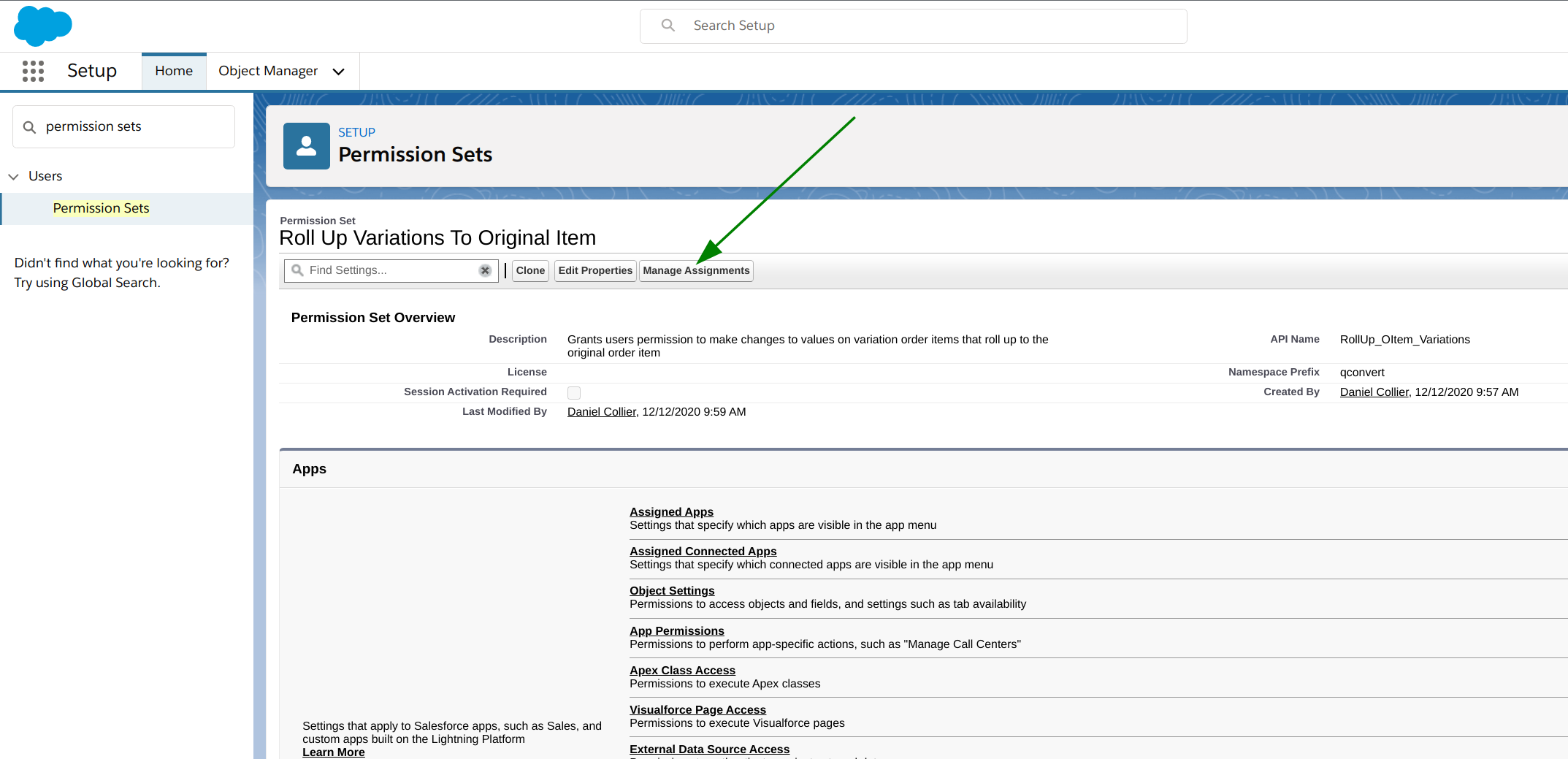The height and width of the screenshot is (759, 1568).
Task: Open the App Launcher dots icon
Action: (x=33, y=71)
